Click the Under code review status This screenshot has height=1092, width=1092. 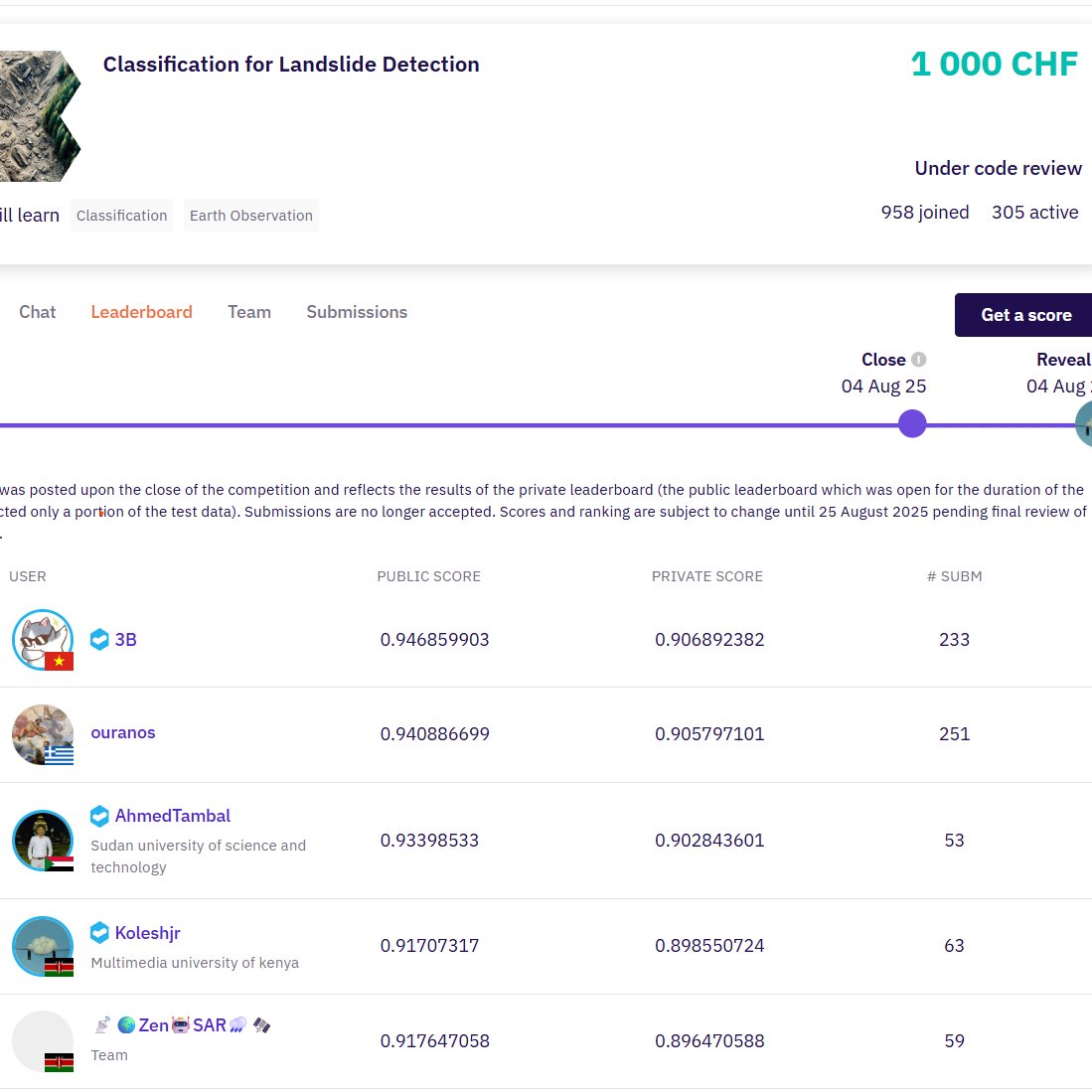[998, 168]
